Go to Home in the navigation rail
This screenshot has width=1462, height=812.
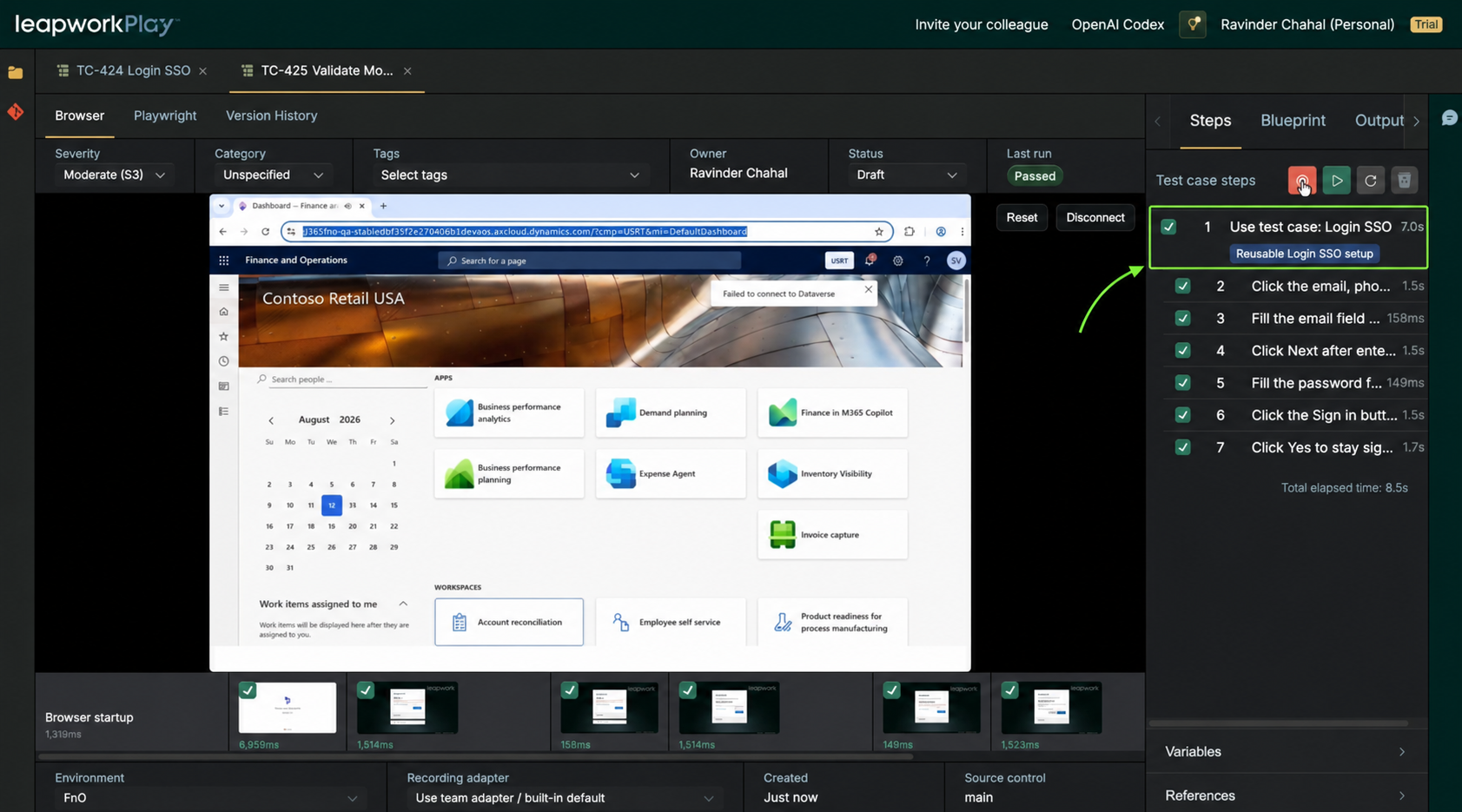click(224, 312)
